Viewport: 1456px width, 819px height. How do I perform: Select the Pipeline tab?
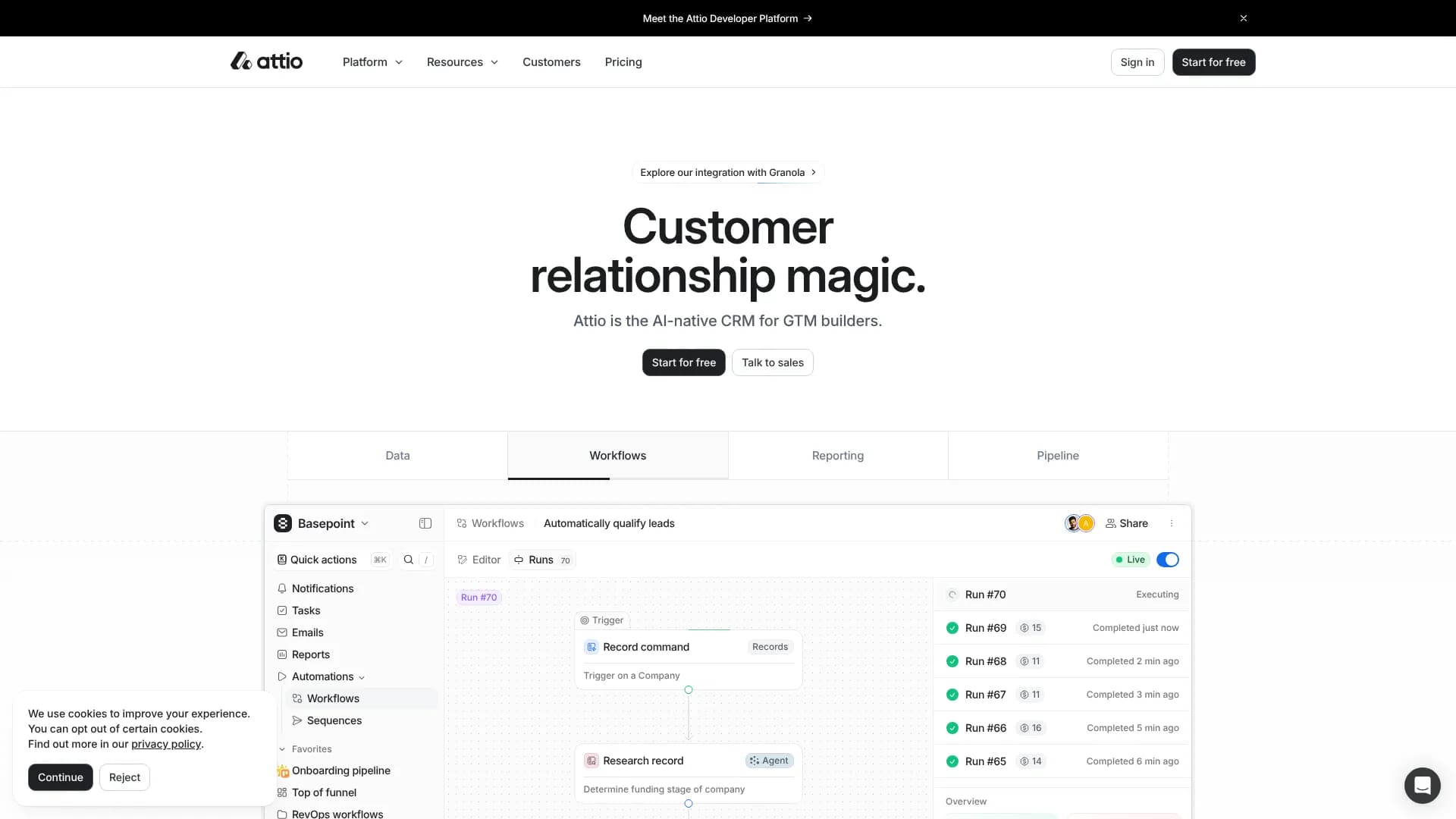[1057, 456]
